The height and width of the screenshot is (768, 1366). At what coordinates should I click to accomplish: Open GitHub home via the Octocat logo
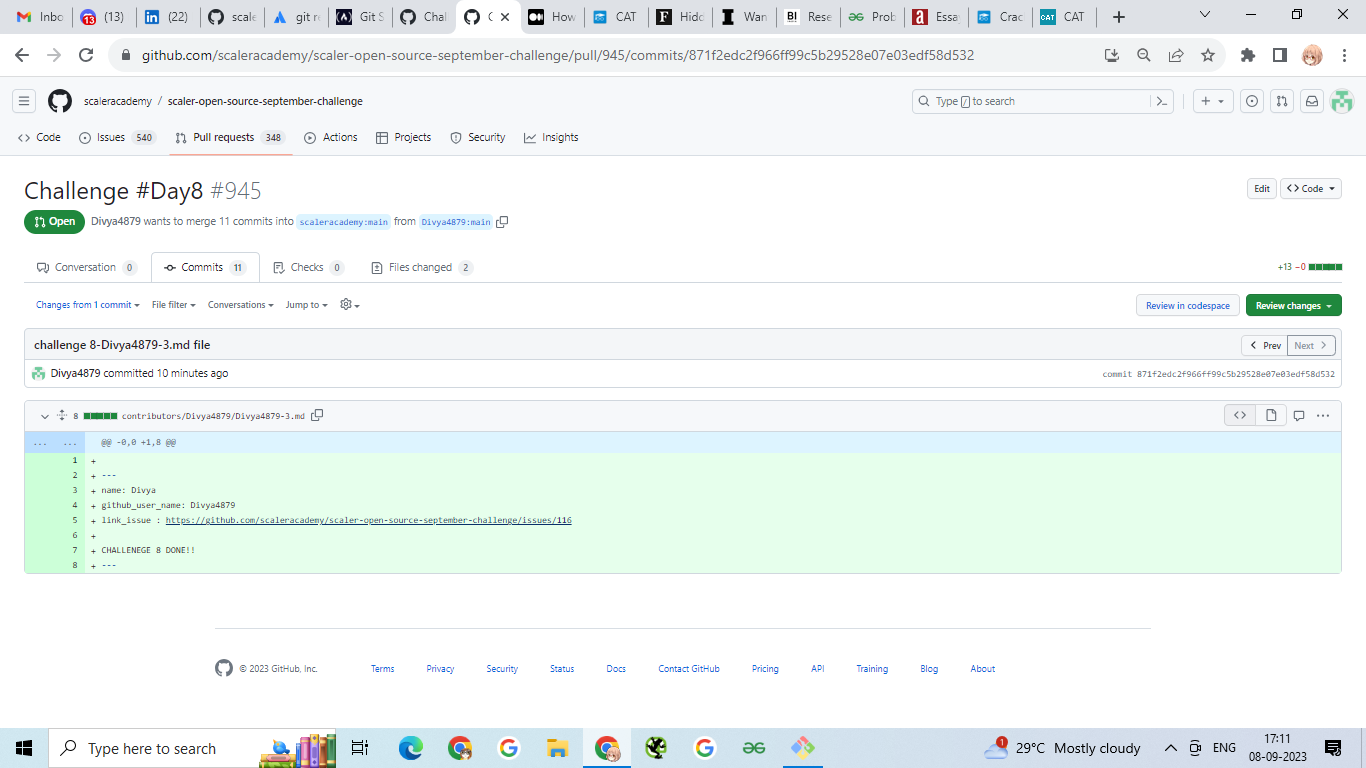[x=59, y=100]
